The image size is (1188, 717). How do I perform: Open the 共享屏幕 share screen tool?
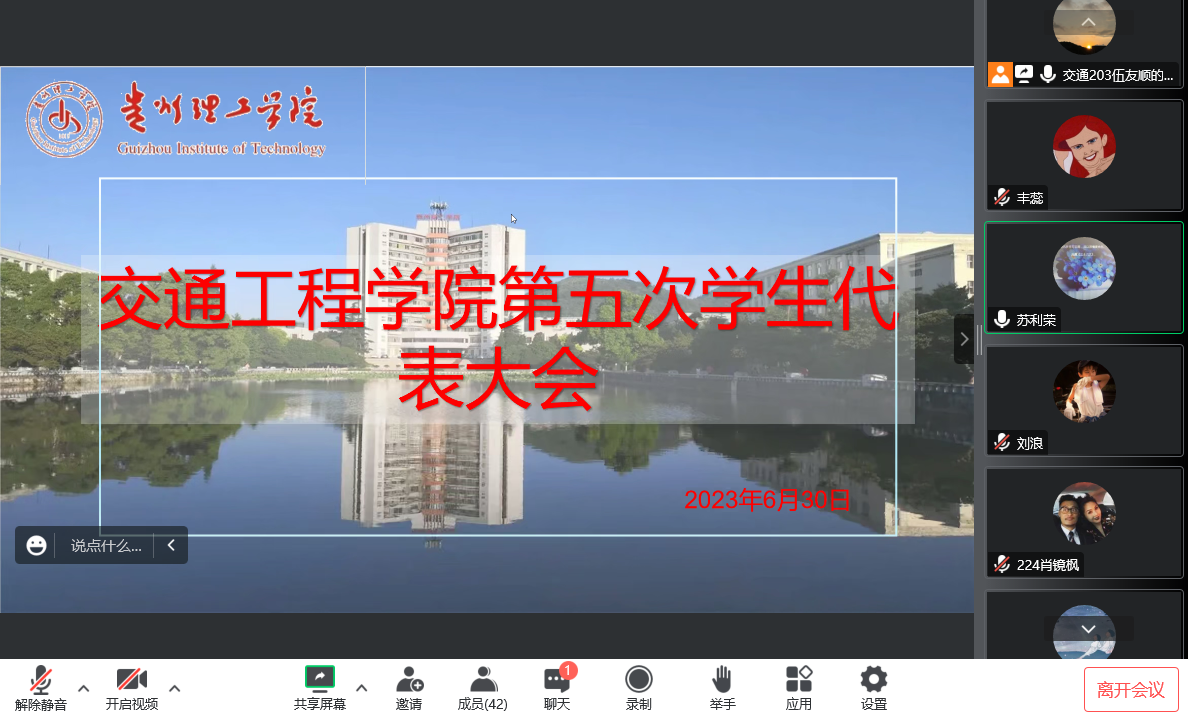click(x=320, y=680)
